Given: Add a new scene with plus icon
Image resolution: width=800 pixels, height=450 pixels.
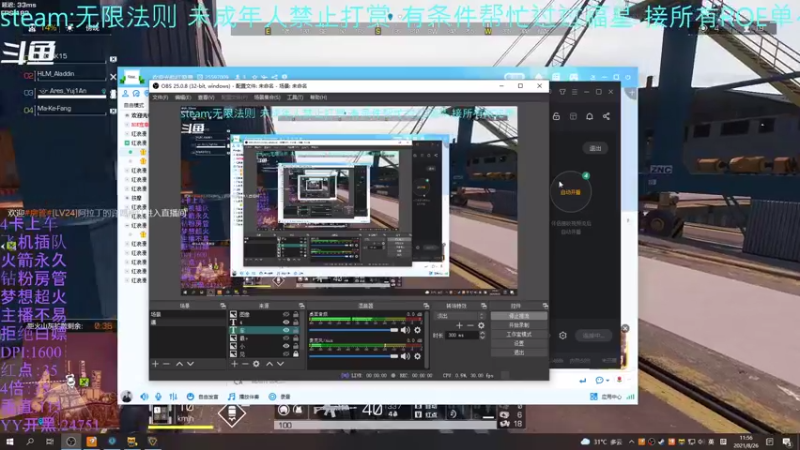Looking at the screenshot, I should [155, 364].
